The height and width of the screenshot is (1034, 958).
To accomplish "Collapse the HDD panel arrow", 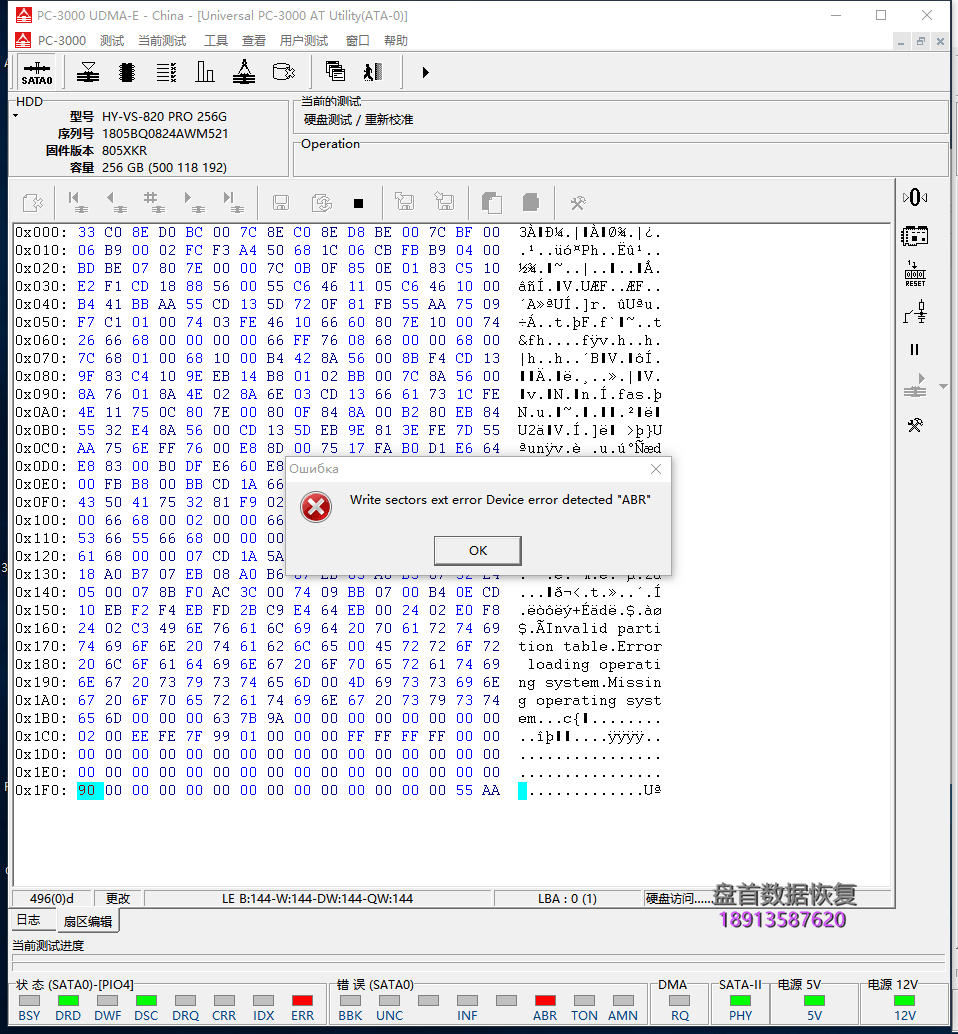I will [16, 116].
